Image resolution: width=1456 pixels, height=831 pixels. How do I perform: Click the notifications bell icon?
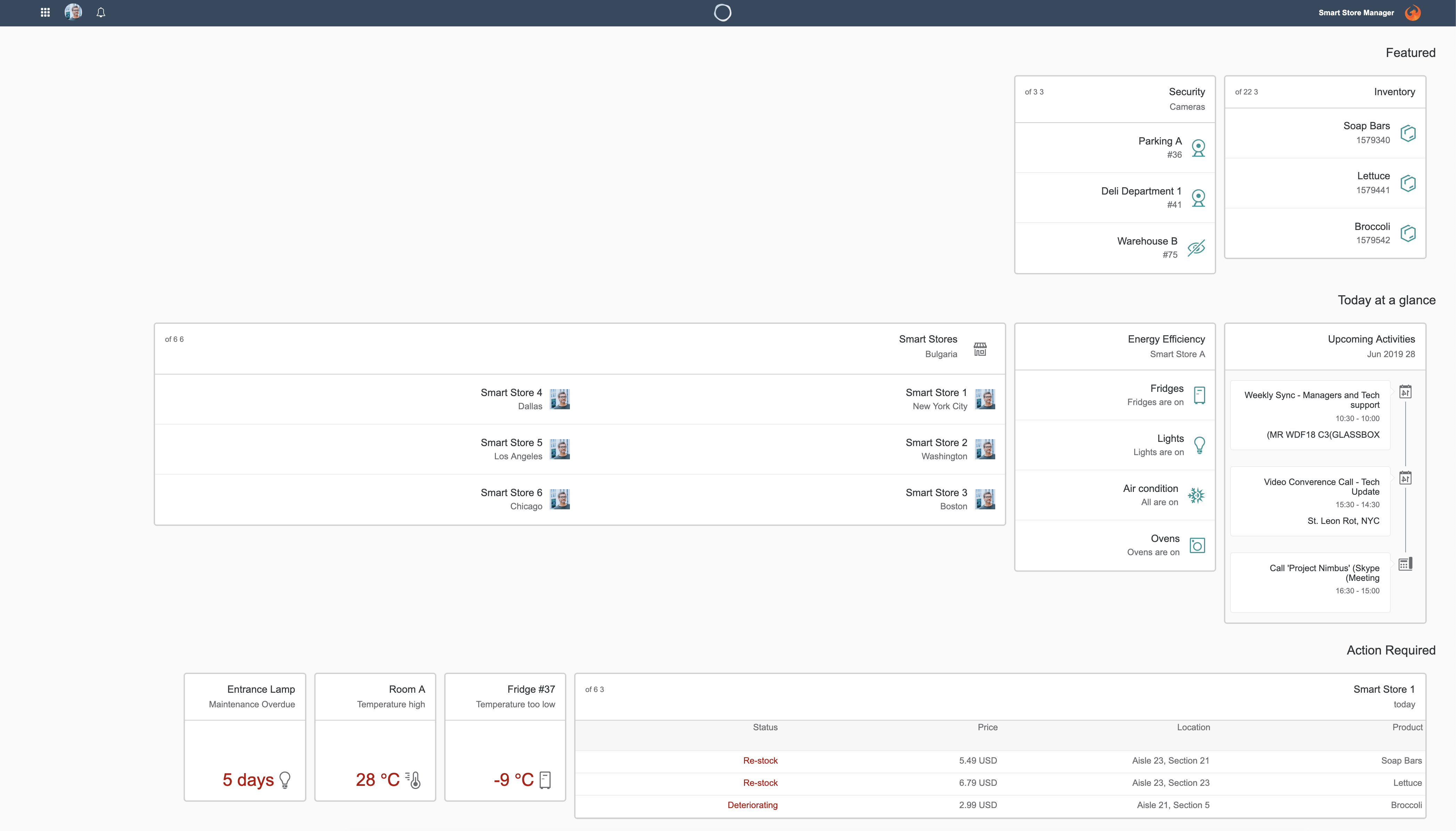[101, 13]
